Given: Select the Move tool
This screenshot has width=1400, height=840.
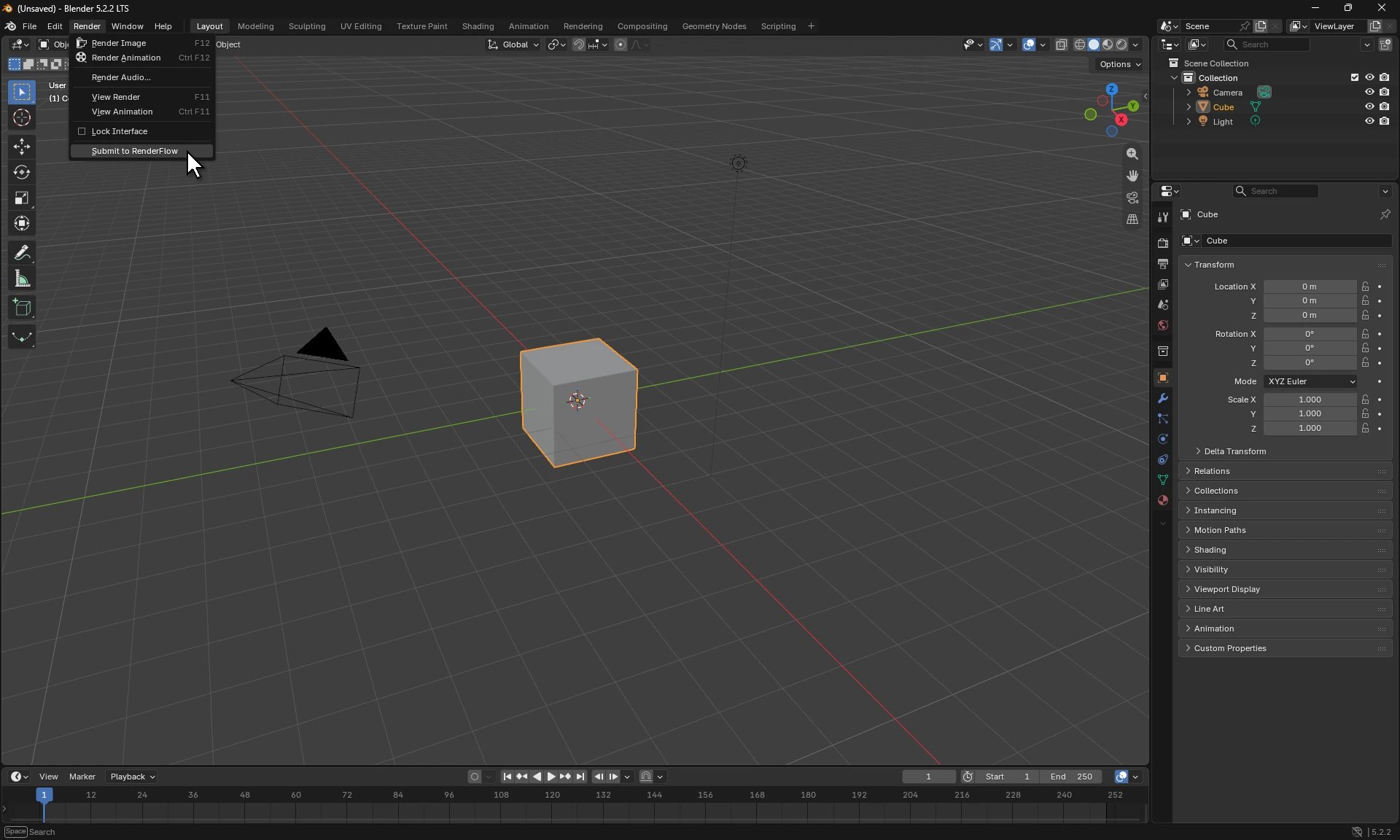Looking at the screenshot, I should 22,147.
